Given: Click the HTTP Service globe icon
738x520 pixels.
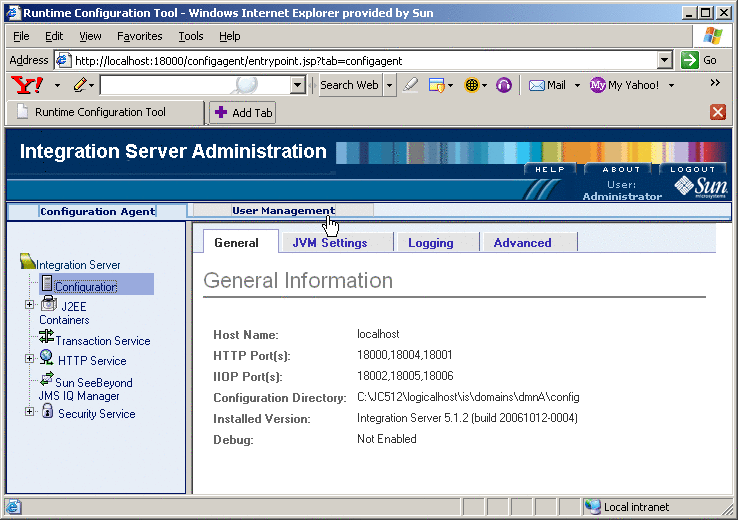Looking at the screenshot, I should (46, 357).
